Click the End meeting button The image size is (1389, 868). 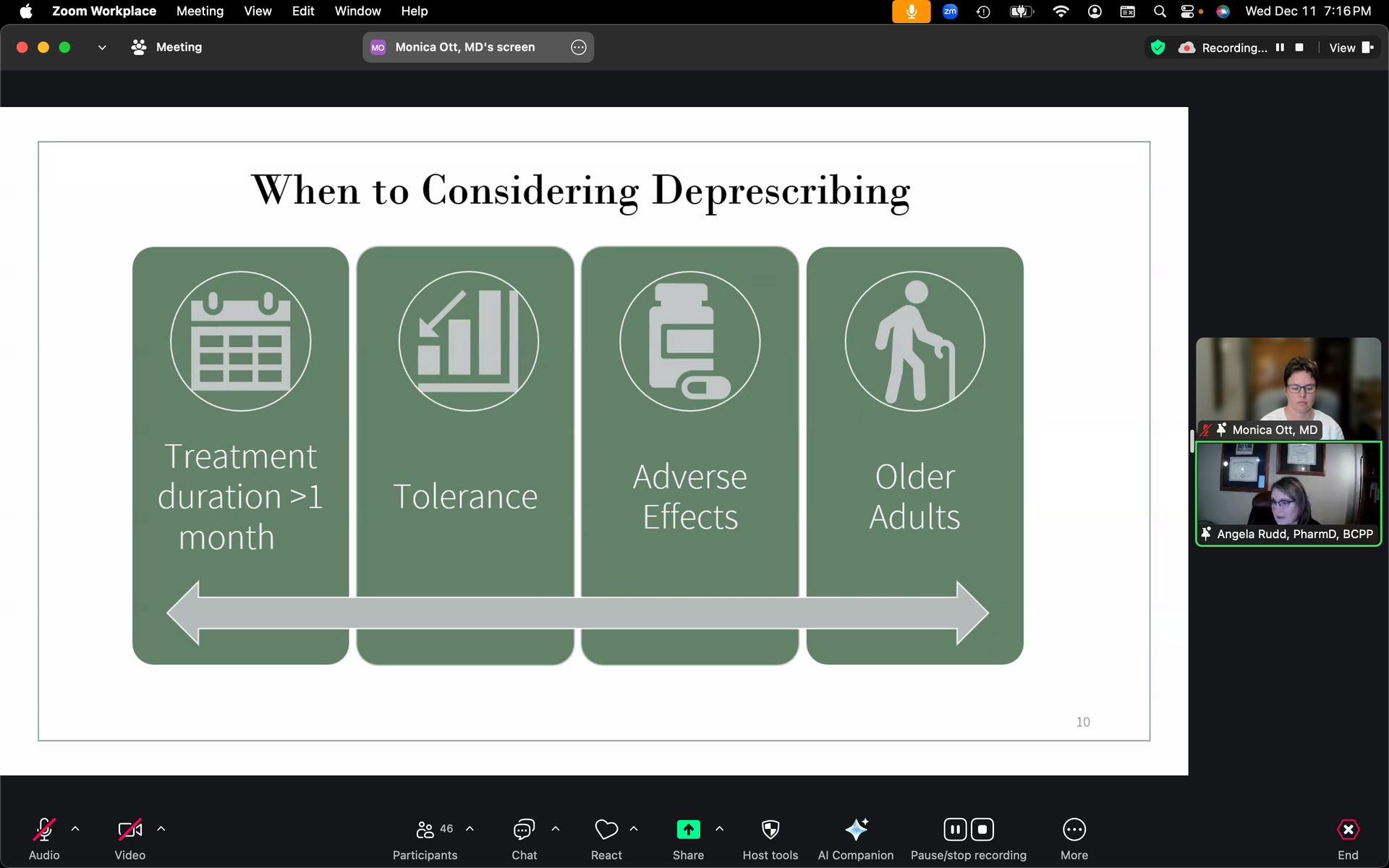pos(1348,830)
